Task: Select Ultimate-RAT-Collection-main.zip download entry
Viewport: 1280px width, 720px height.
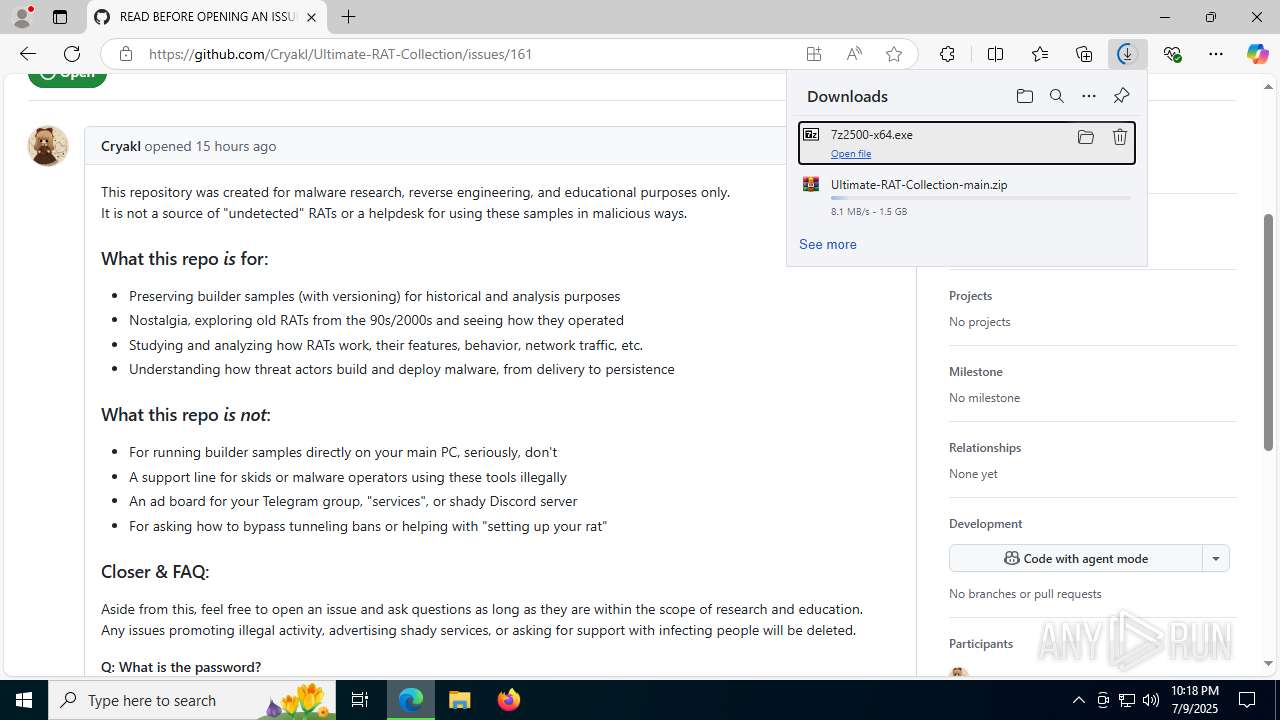Action: point(967,197)
